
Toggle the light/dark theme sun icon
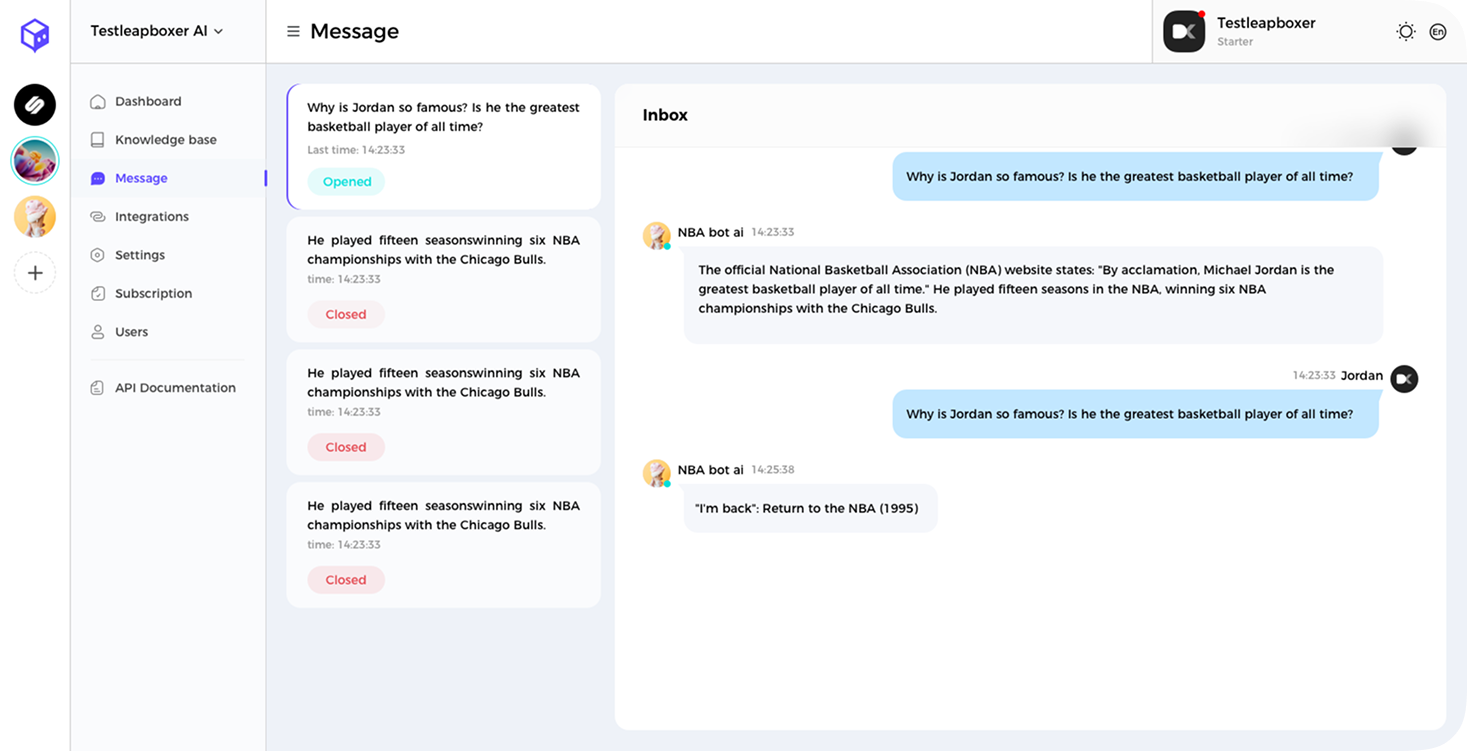[1405, 31]
